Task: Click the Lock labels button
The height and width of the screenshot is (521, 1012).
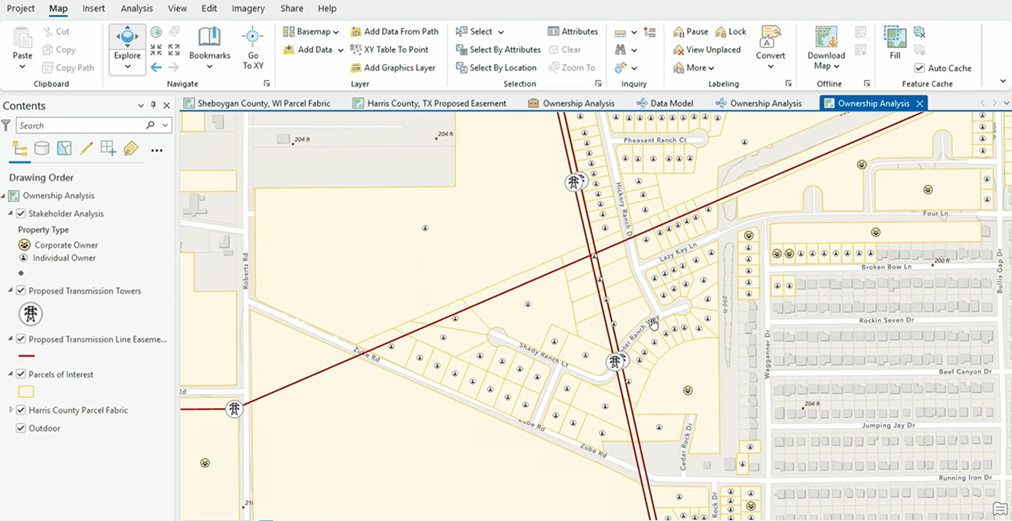Action: [x=730, y=31]
